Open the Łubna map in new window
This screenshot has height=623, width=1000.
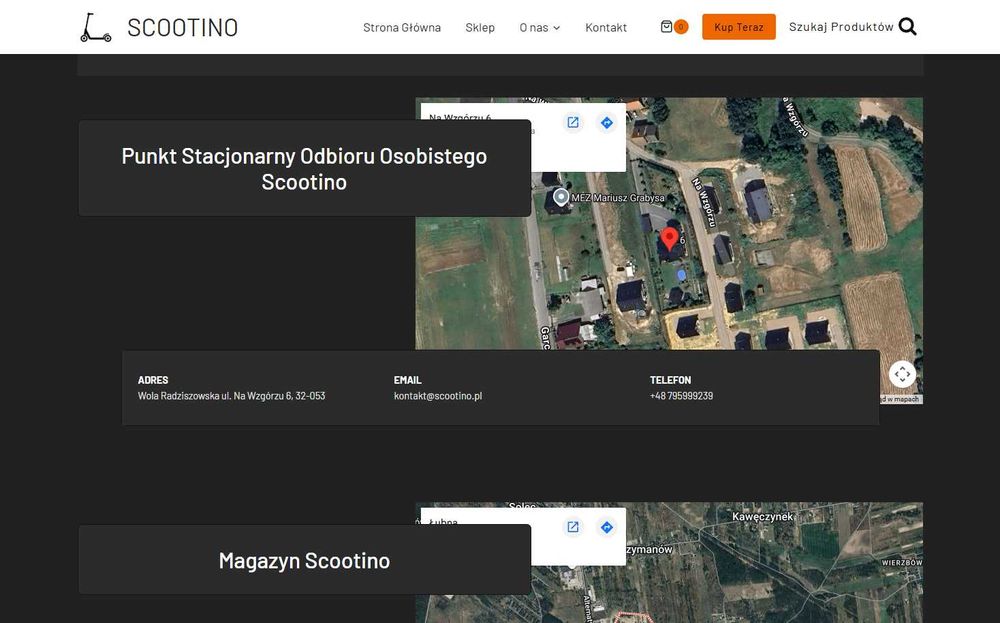pyautogui.click(x=573, y=527)
